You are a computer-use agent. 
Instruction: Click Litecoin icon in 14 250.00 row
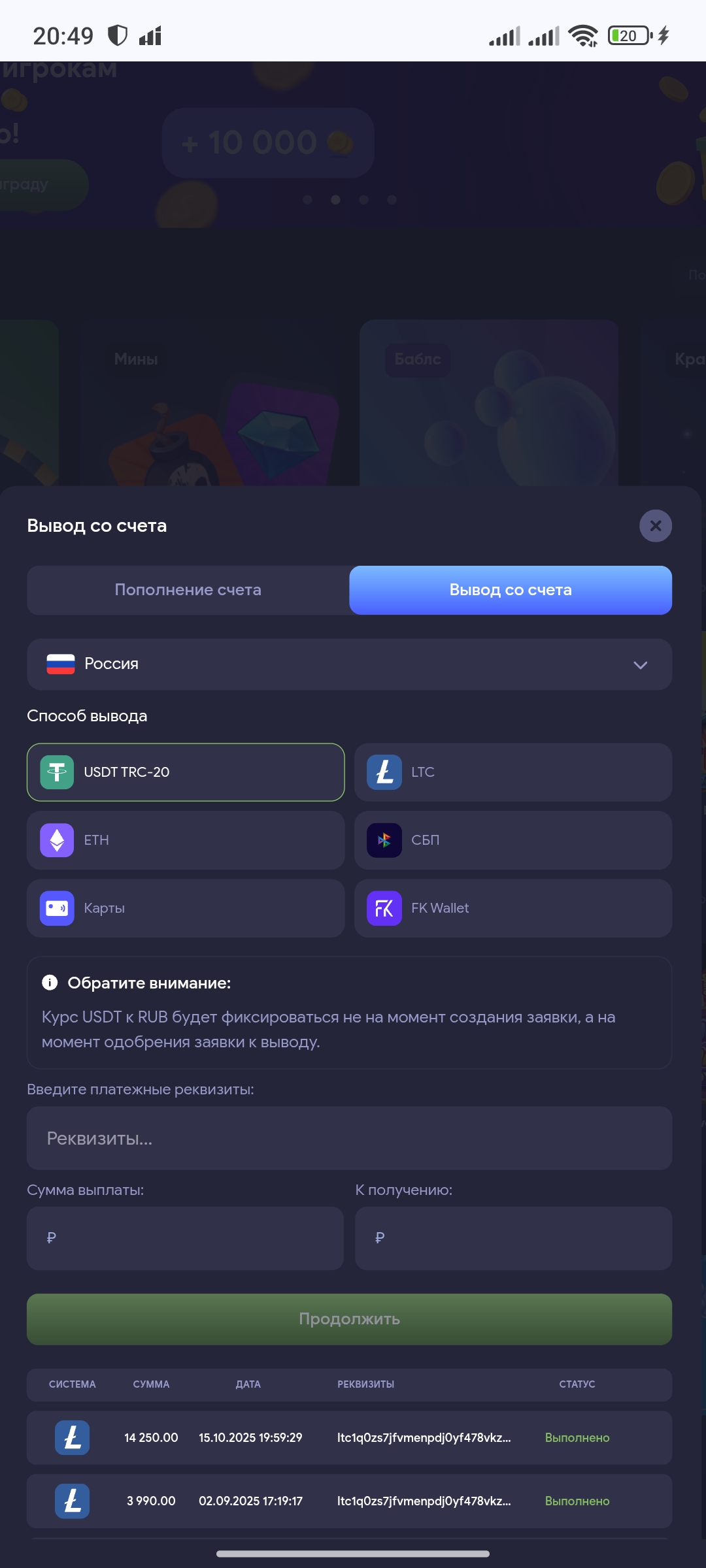[72, 1437]
